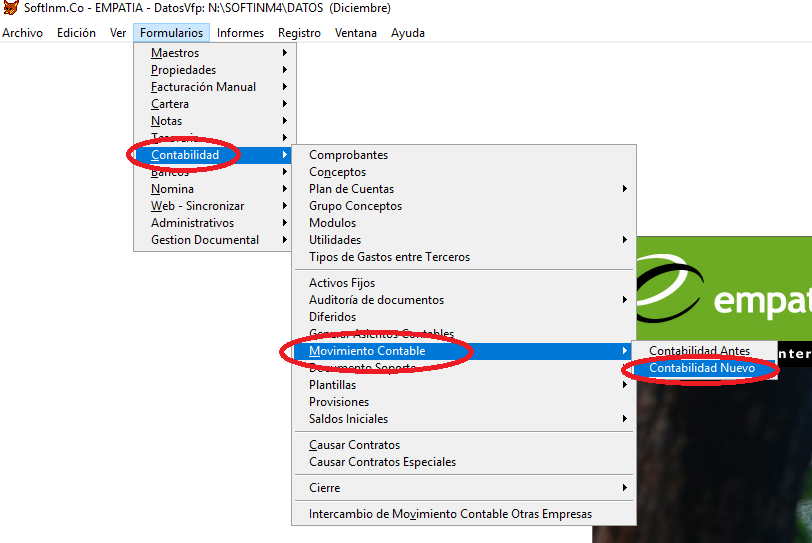Click the SoftInm fox icon in title bar
The height and width of the screenshot is (543, 812).
tap(10, 7)
